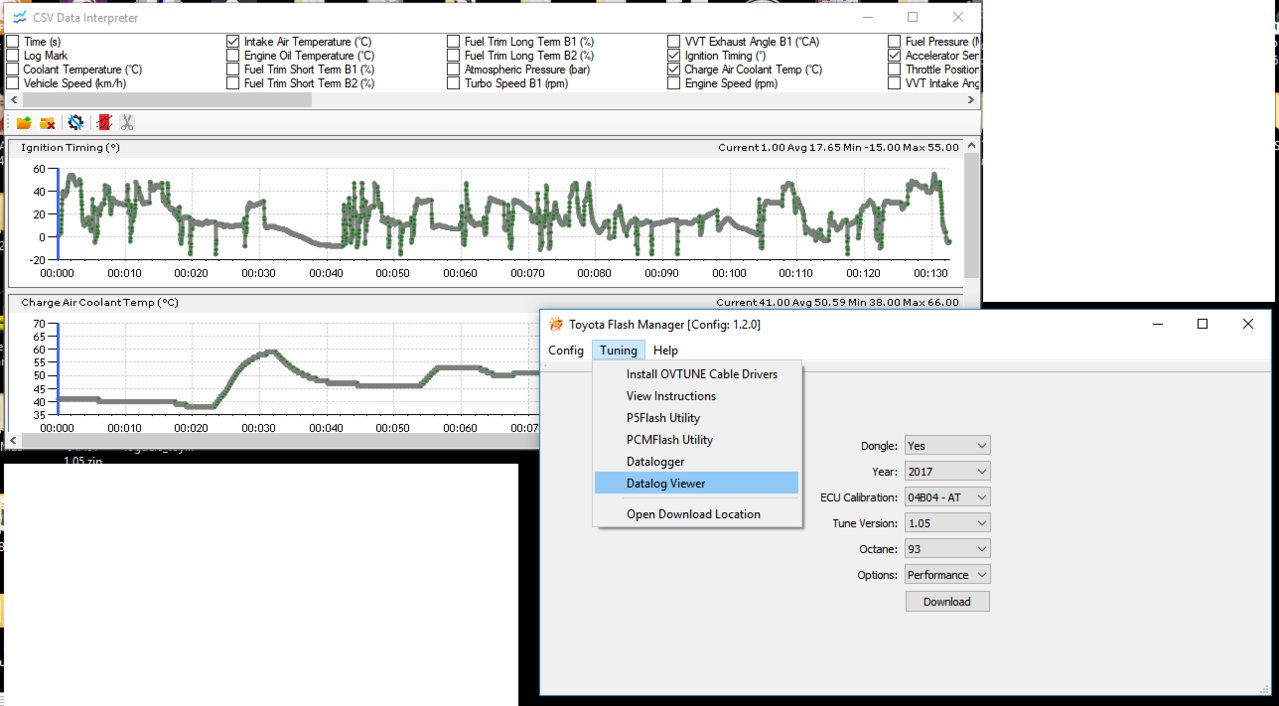Click the Charge Air Coolant Temp chart title
1279x706 pixels.
tap(100, 302)
